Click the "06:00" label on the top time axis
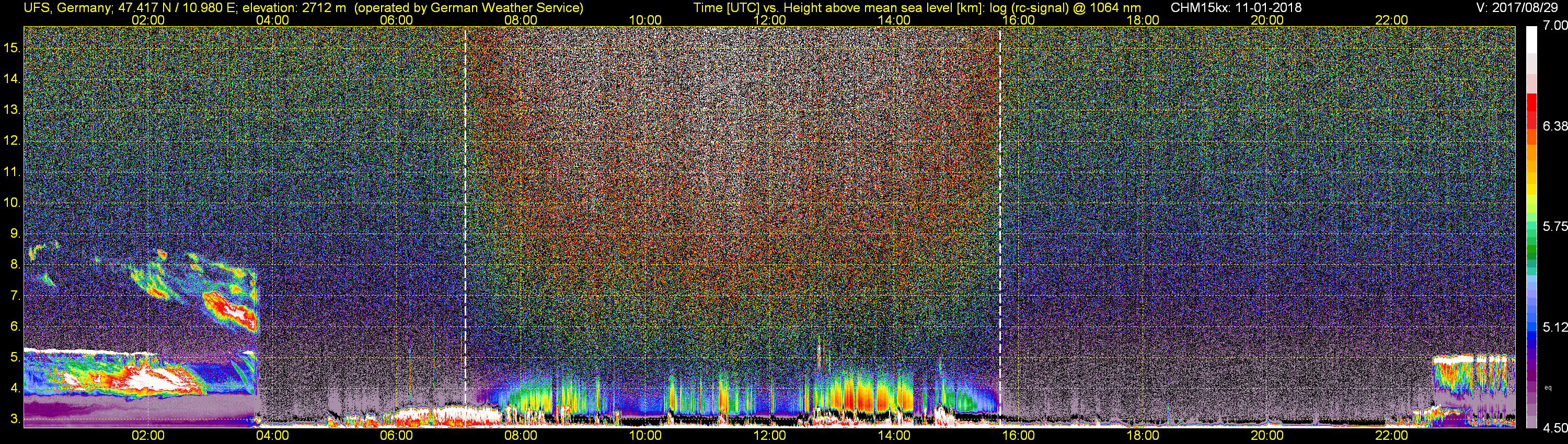 396,20
